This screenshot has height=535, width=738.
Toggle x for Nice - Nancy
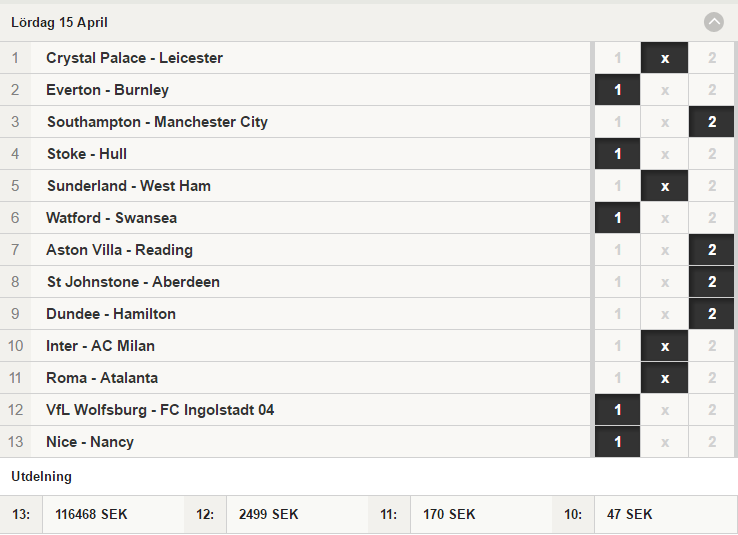tap(664, 442)
